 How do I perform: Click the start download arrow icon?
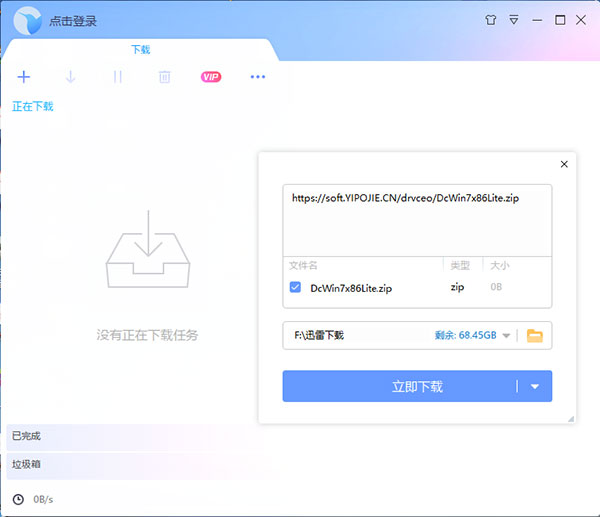point(70,77)
